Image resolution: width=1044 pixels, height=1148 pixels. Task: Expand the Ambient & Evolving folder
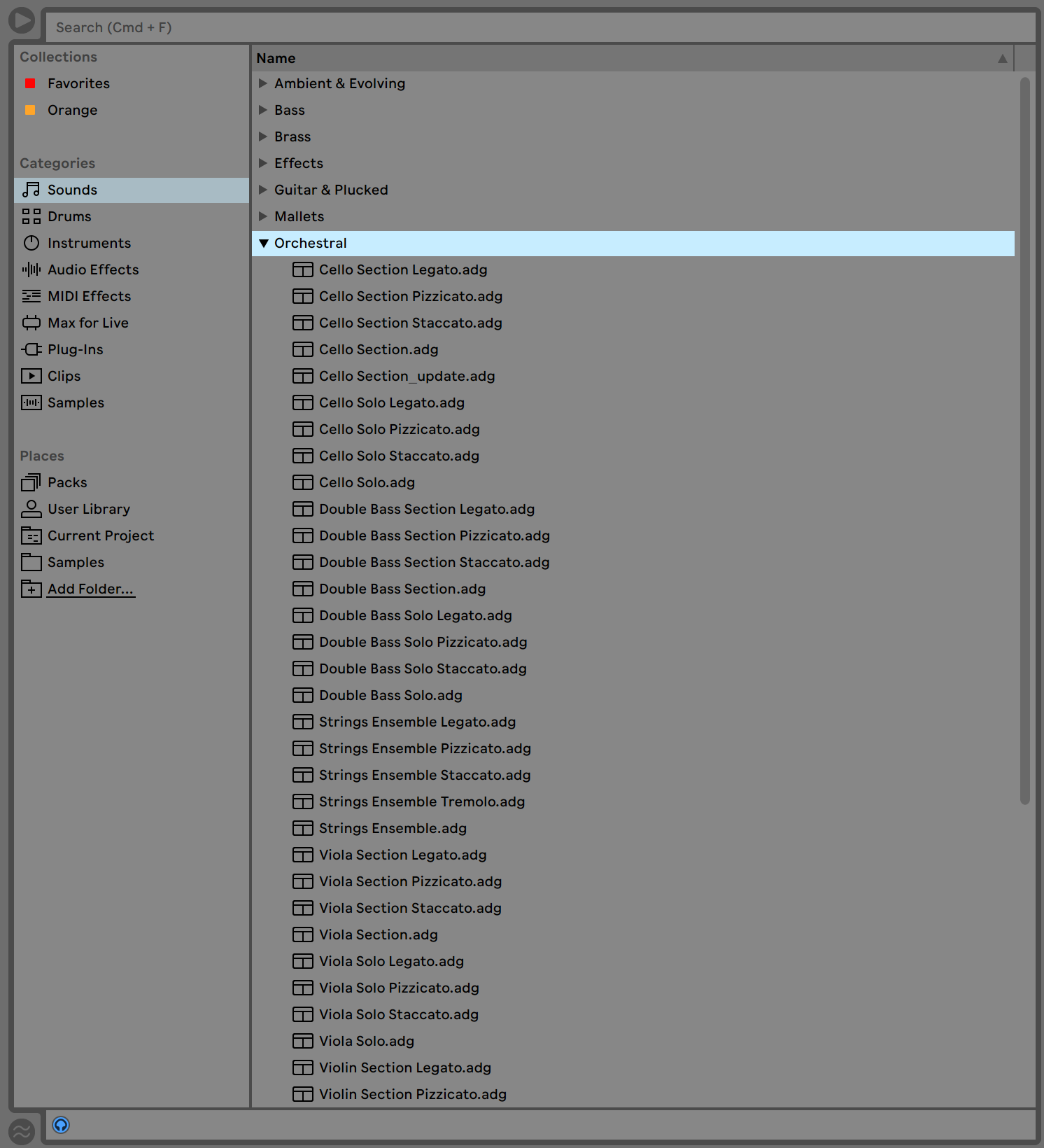[x=263, y=83]
